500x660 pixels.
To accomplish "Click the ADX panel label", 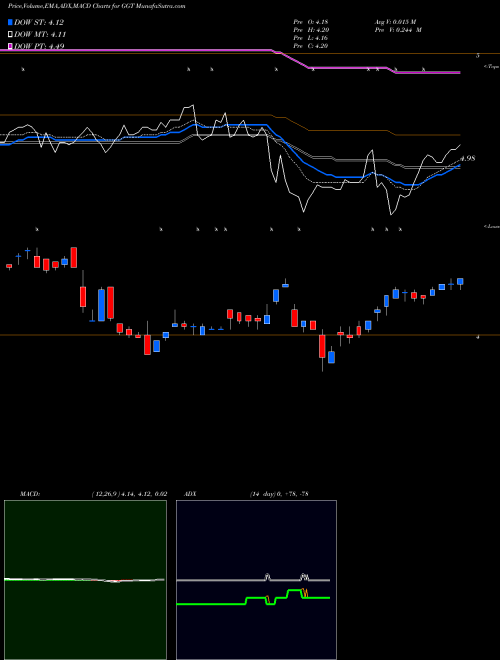I will coord(190,493).
